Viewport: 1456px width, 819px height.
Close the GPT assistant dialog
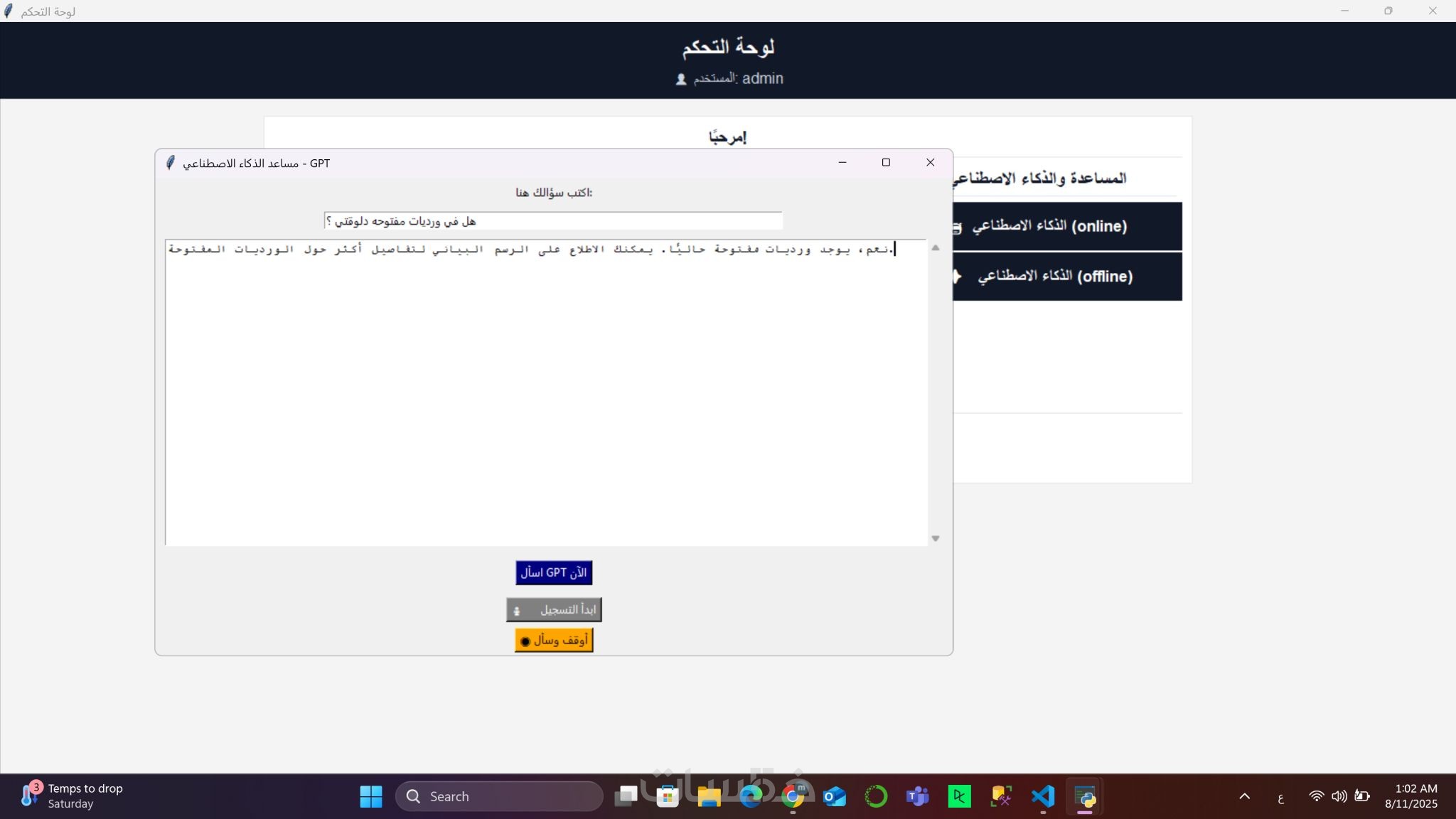point(930,163)
